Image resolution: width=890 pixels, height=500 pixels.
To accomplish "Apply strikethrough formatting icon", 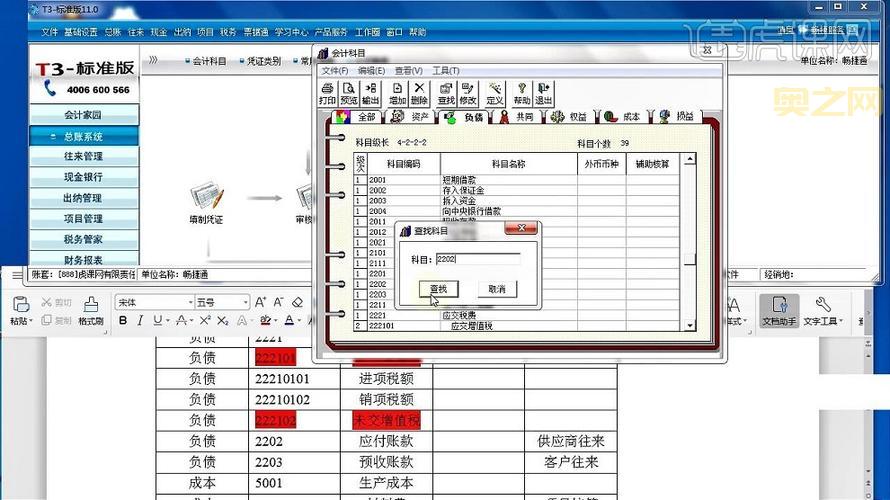I will click(180, 321).
